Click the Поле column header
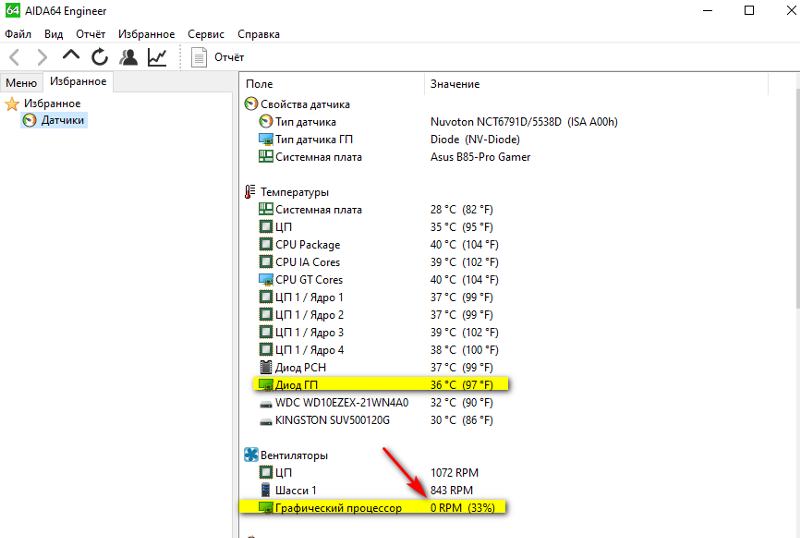Viewport: 800px width, 538px height. tap(259, 84)
